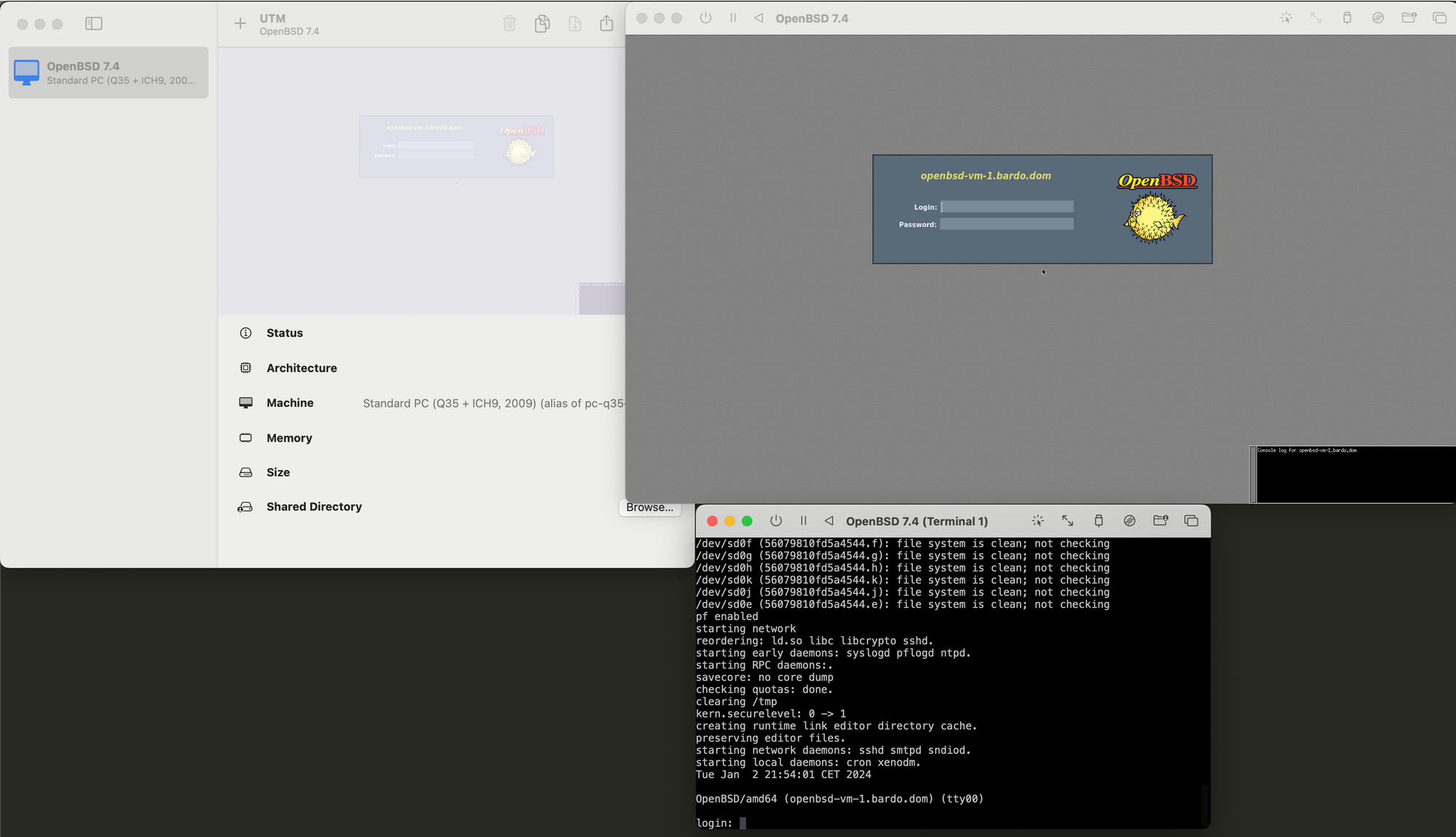Click 'Memory' label in VM details
This screenshot has height=837, width=1456.
pos(289,438)
